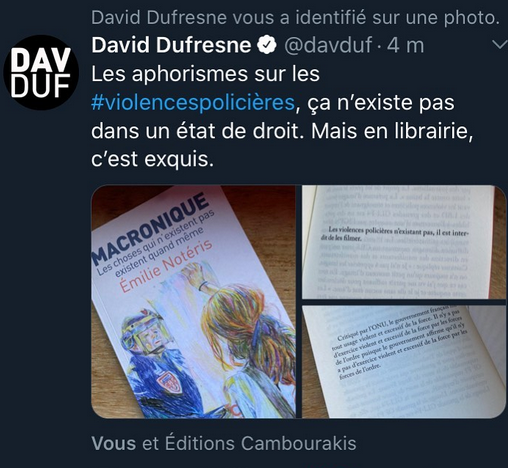Click the 4 m tweet timestamp
Screen dimensions: 508x468
(406, 45)
